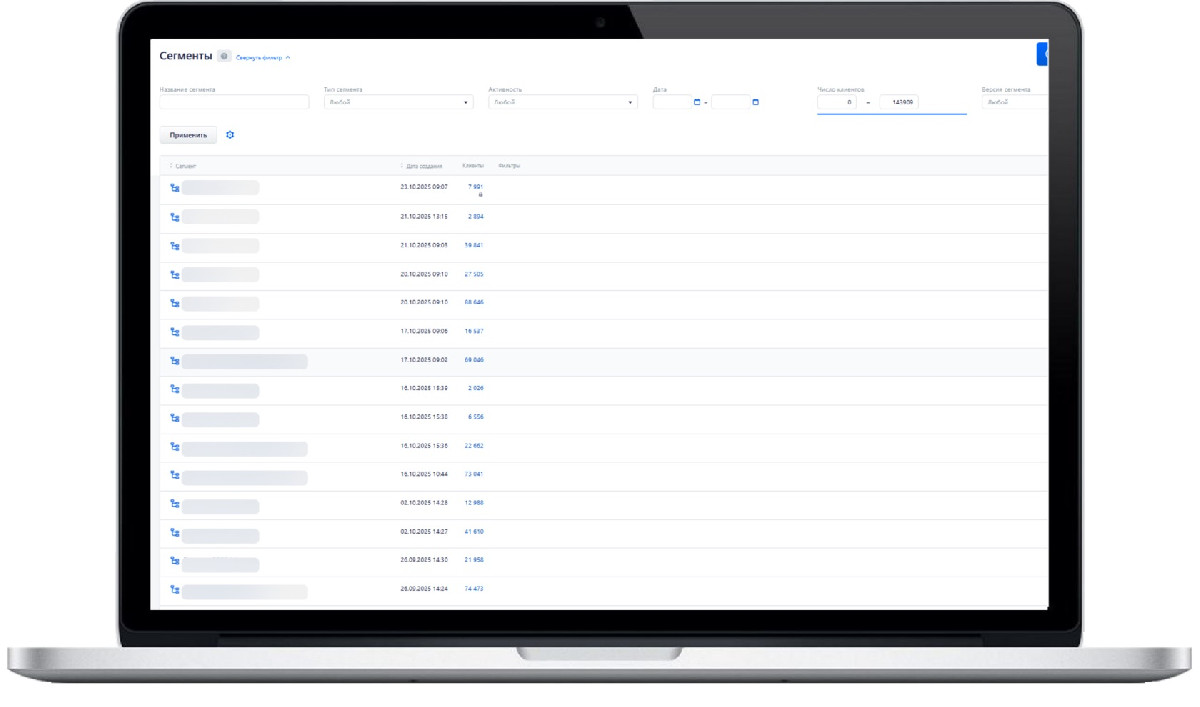Click segment tree icon in 23.10.2025 09:07 row

174,188
